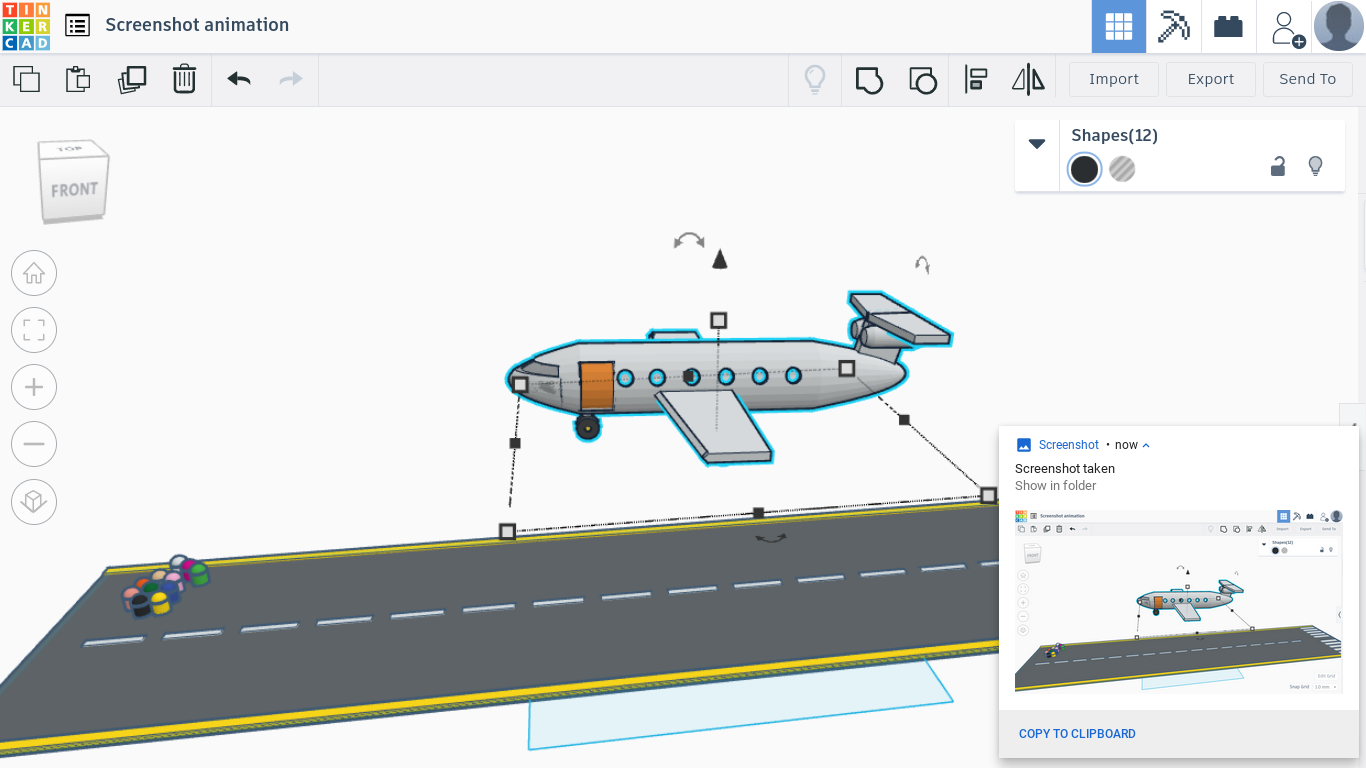Show all hidden shapes lightbulb
This screenshot has height=768, width=1366.
tap(816, 79)
